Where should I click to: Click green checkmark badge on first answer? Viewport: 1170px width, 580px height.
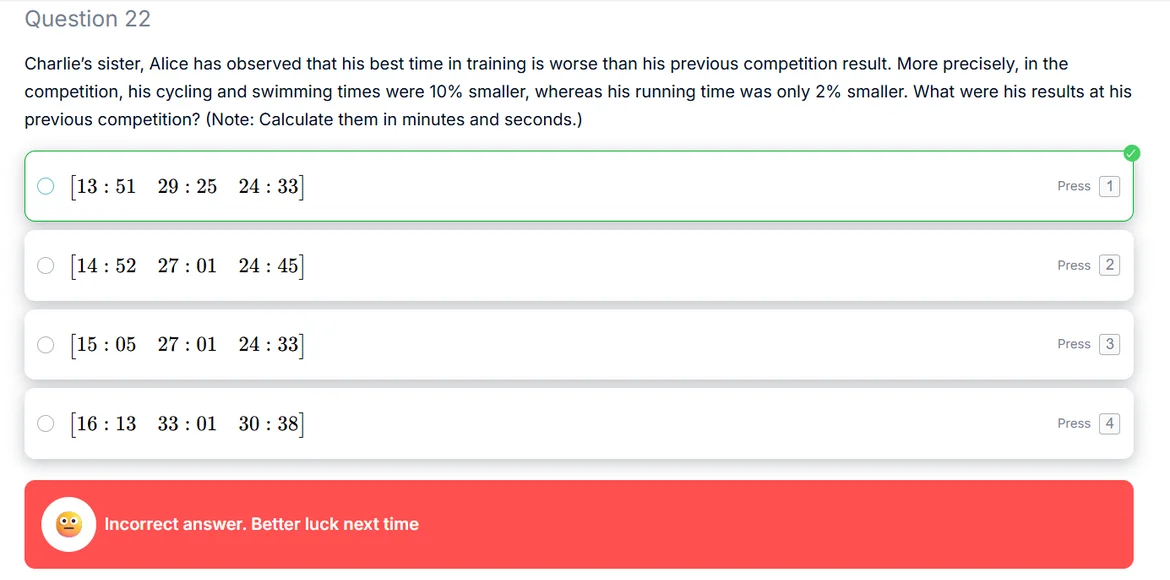point(1131,153)
